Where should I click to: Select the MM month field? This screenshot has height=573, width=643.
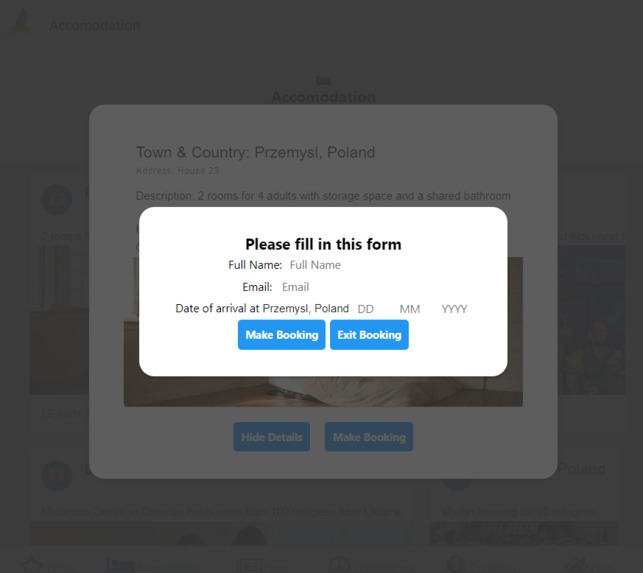coord(415,309)
